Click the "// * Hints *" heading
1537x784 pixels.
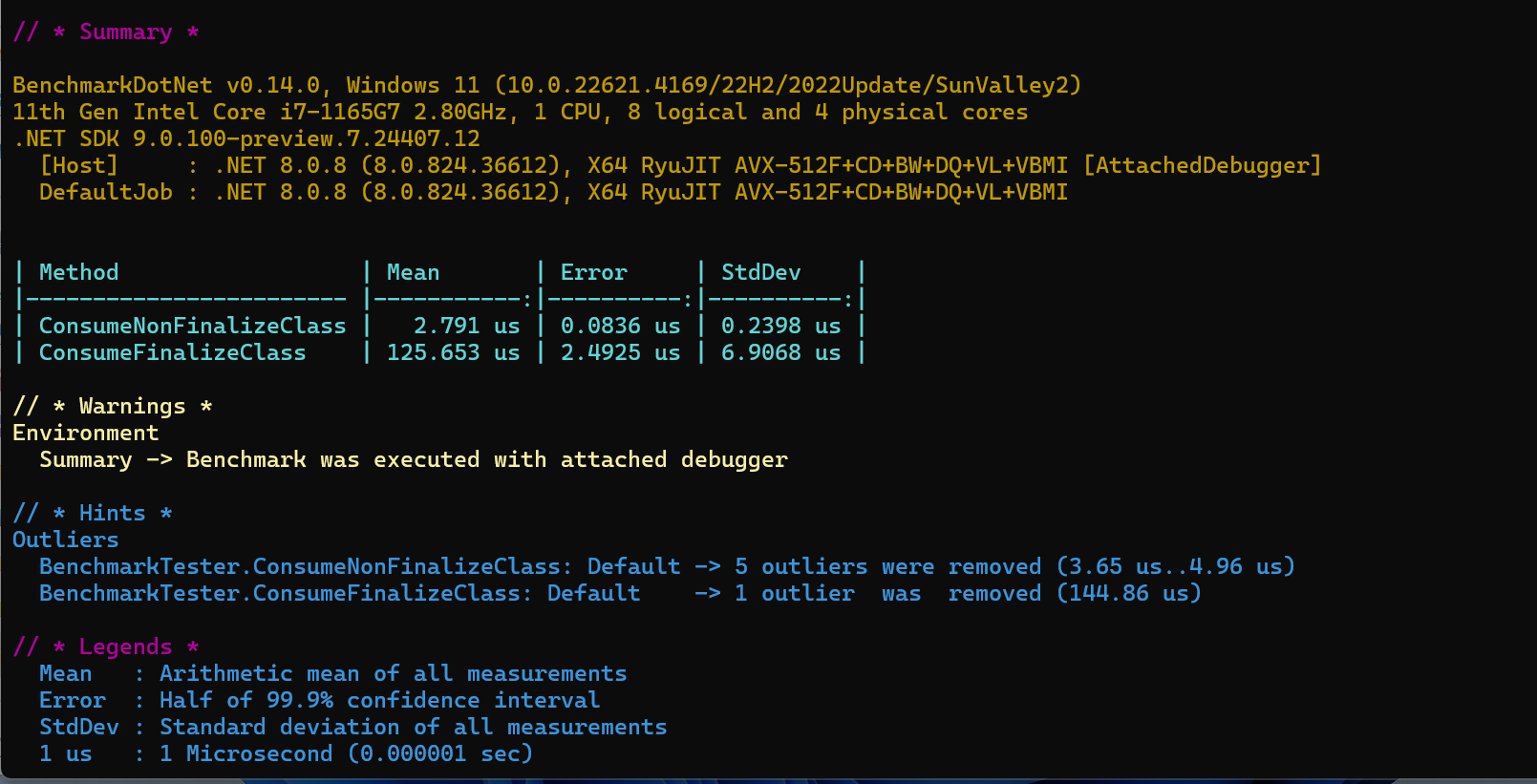click(x=93, y=514)
